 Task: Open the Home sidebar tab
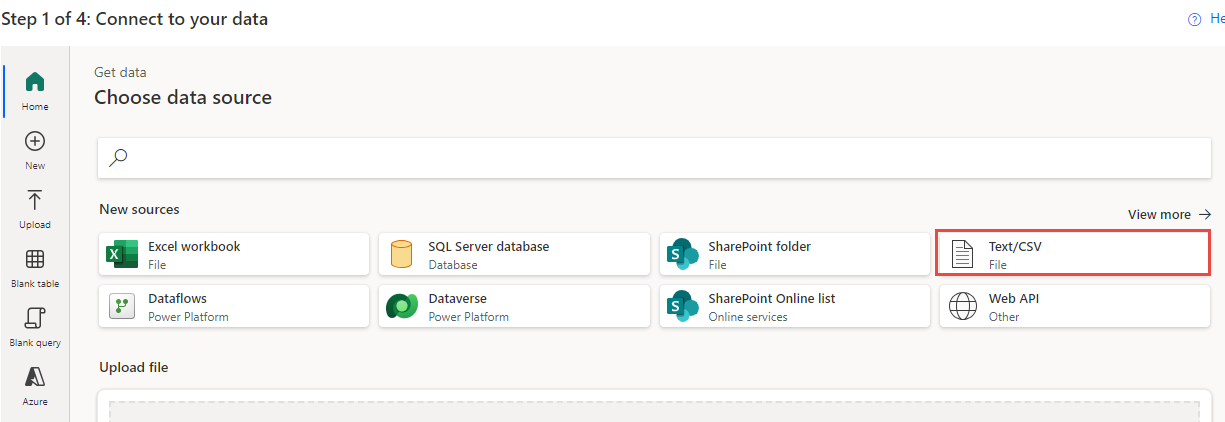(x=35, y=90)
